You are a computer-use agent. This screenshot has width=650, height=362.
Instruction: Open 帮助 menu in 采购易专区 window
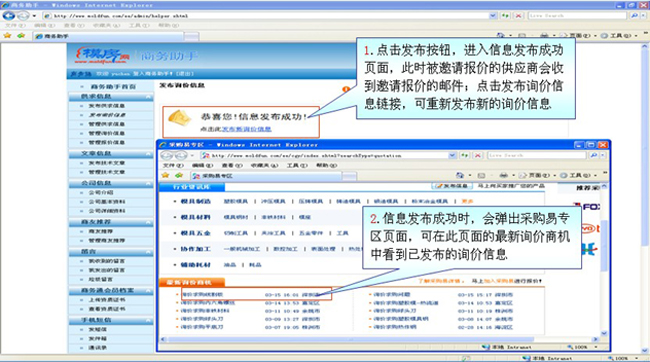coord(326,165)
